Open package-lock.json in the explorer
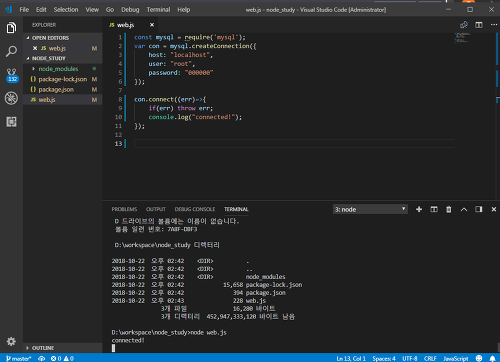This screenshot has width=500, height=362. click(63, 79)
